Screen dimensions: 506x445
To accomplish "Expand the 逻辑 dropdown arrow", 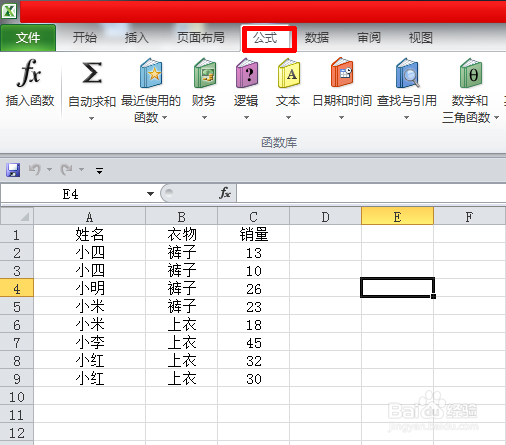I will (x=246, y=117).
